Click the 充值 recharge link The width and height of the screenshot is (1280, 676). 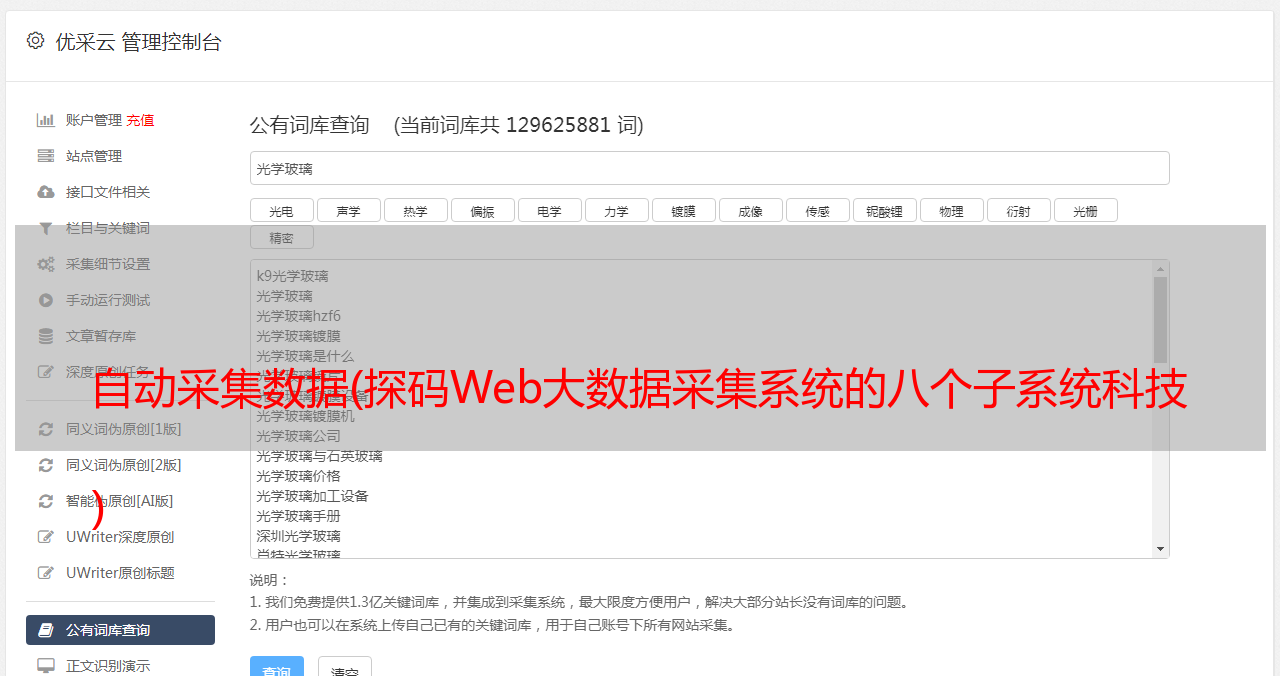140,120
